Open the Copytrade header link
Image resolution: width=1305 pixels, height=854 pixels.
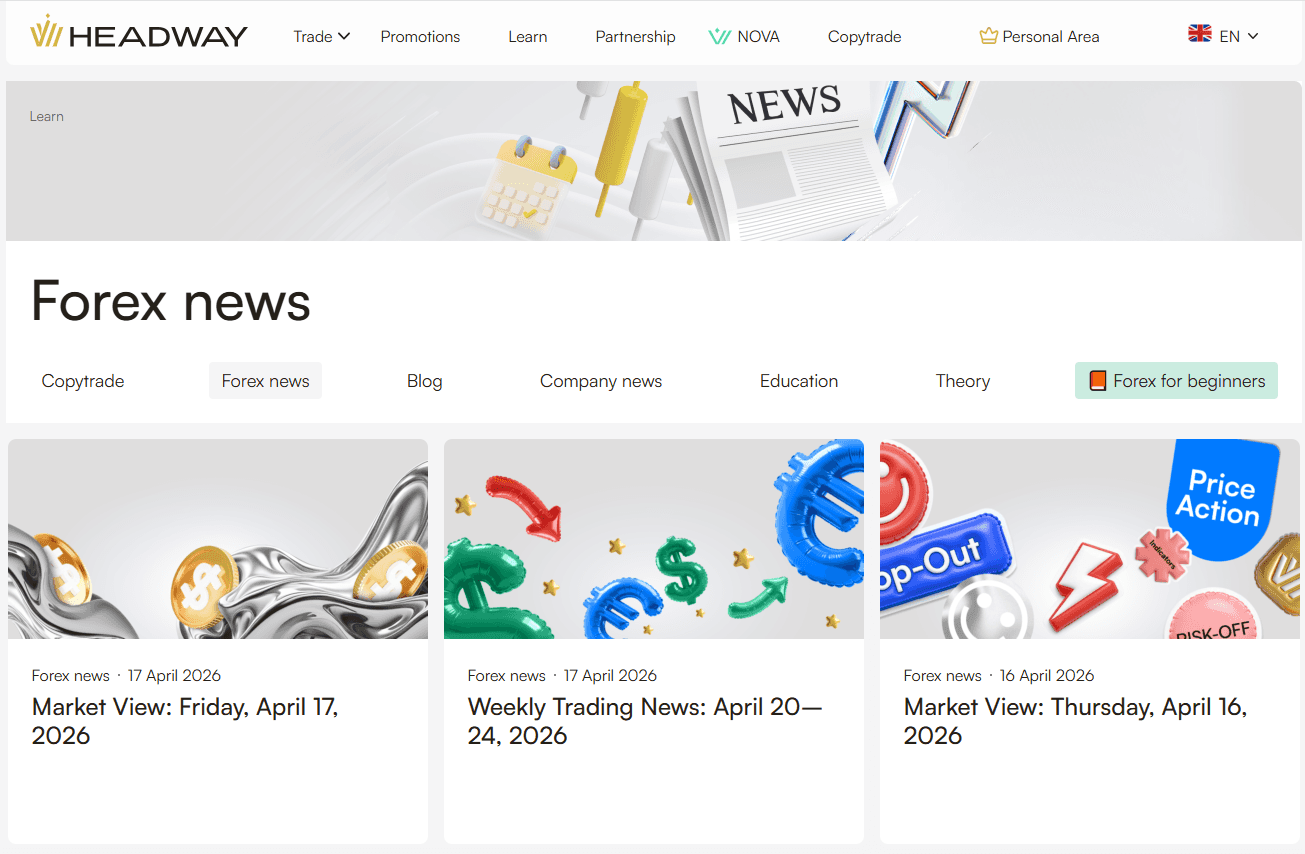coord(864,37)
